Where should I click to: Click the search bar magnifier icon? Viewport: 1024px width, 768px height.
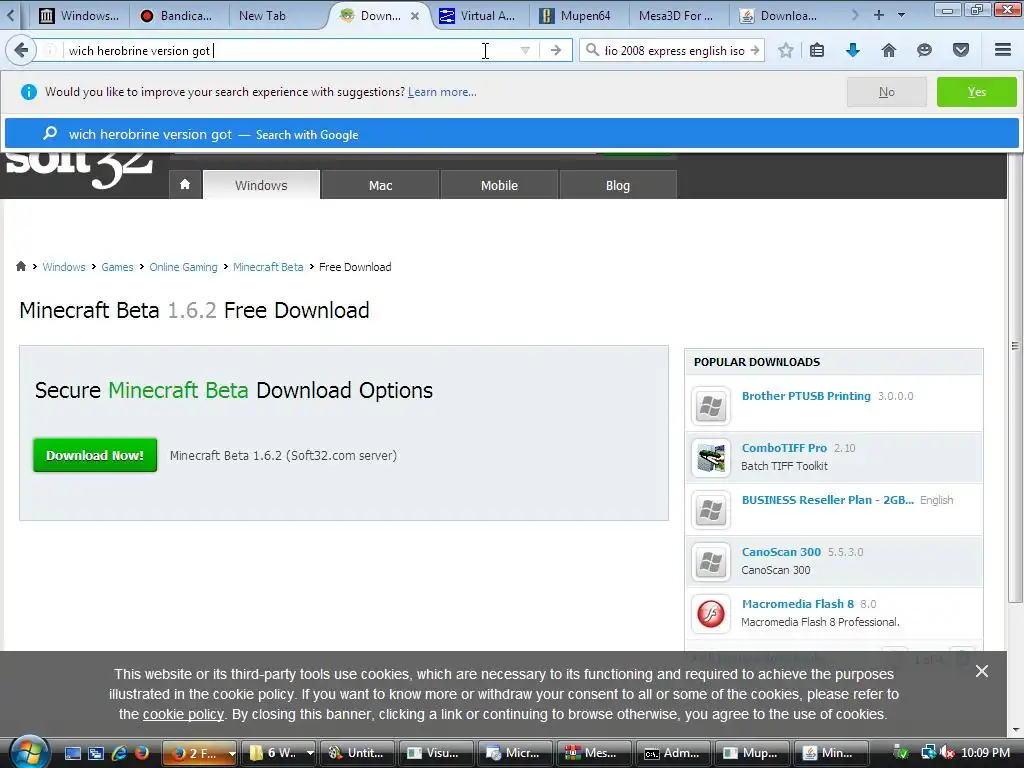592,50
